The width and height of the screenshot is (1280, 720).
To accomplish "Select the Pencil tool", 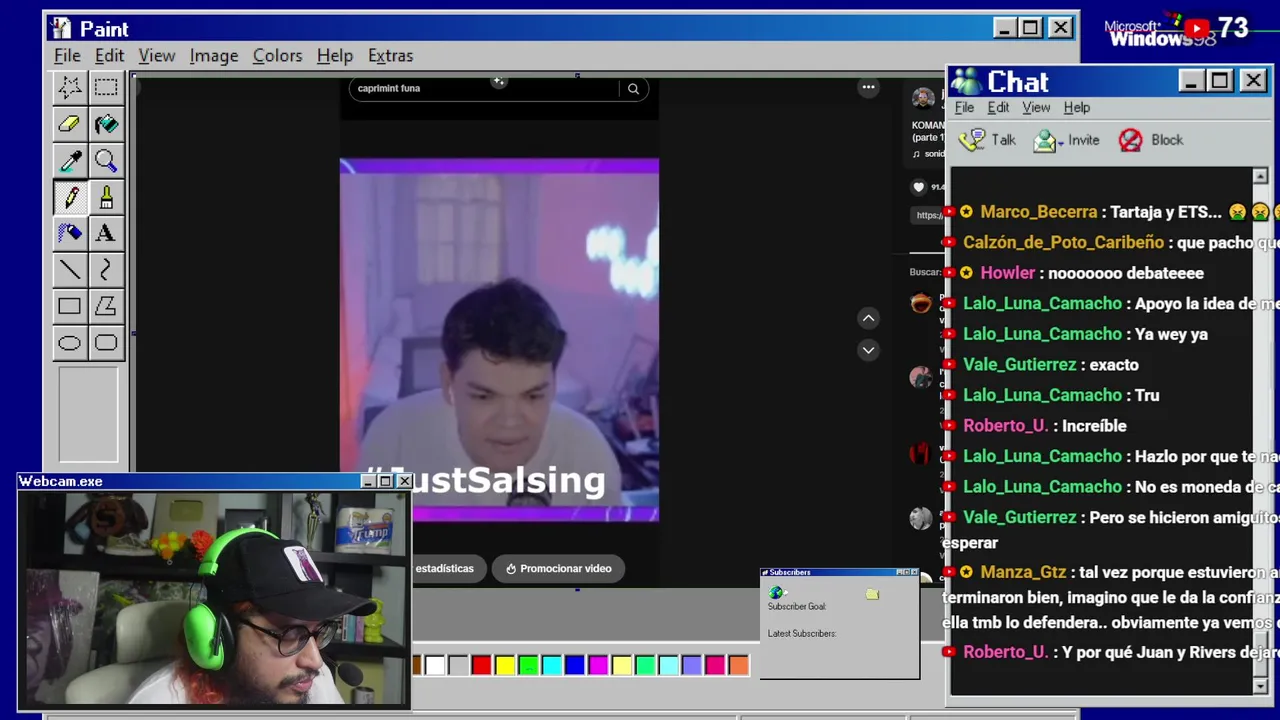I will coord(69,197).
